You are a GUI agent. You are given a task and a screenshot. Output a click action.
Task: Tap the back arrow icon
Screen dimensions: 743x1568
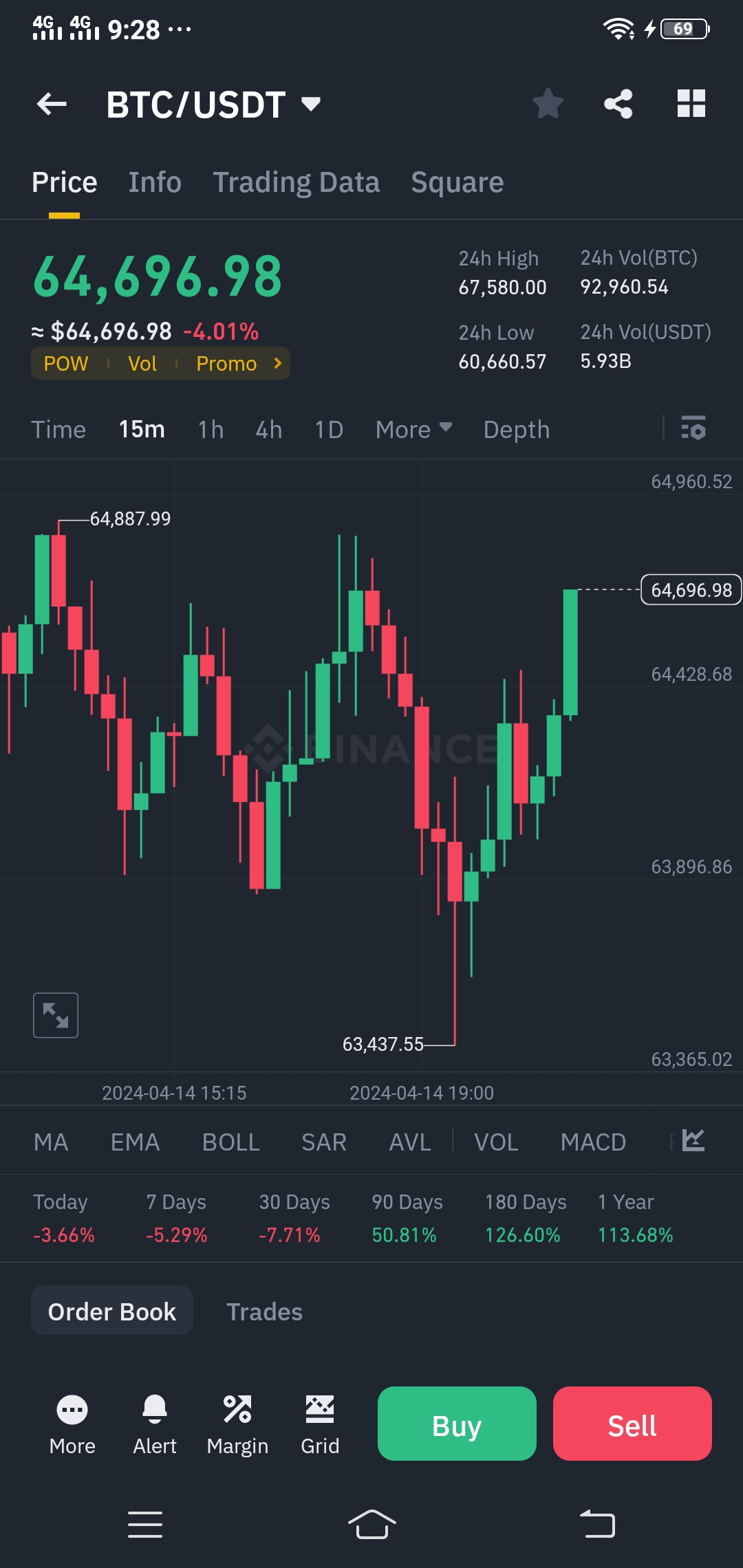[52, 104]
